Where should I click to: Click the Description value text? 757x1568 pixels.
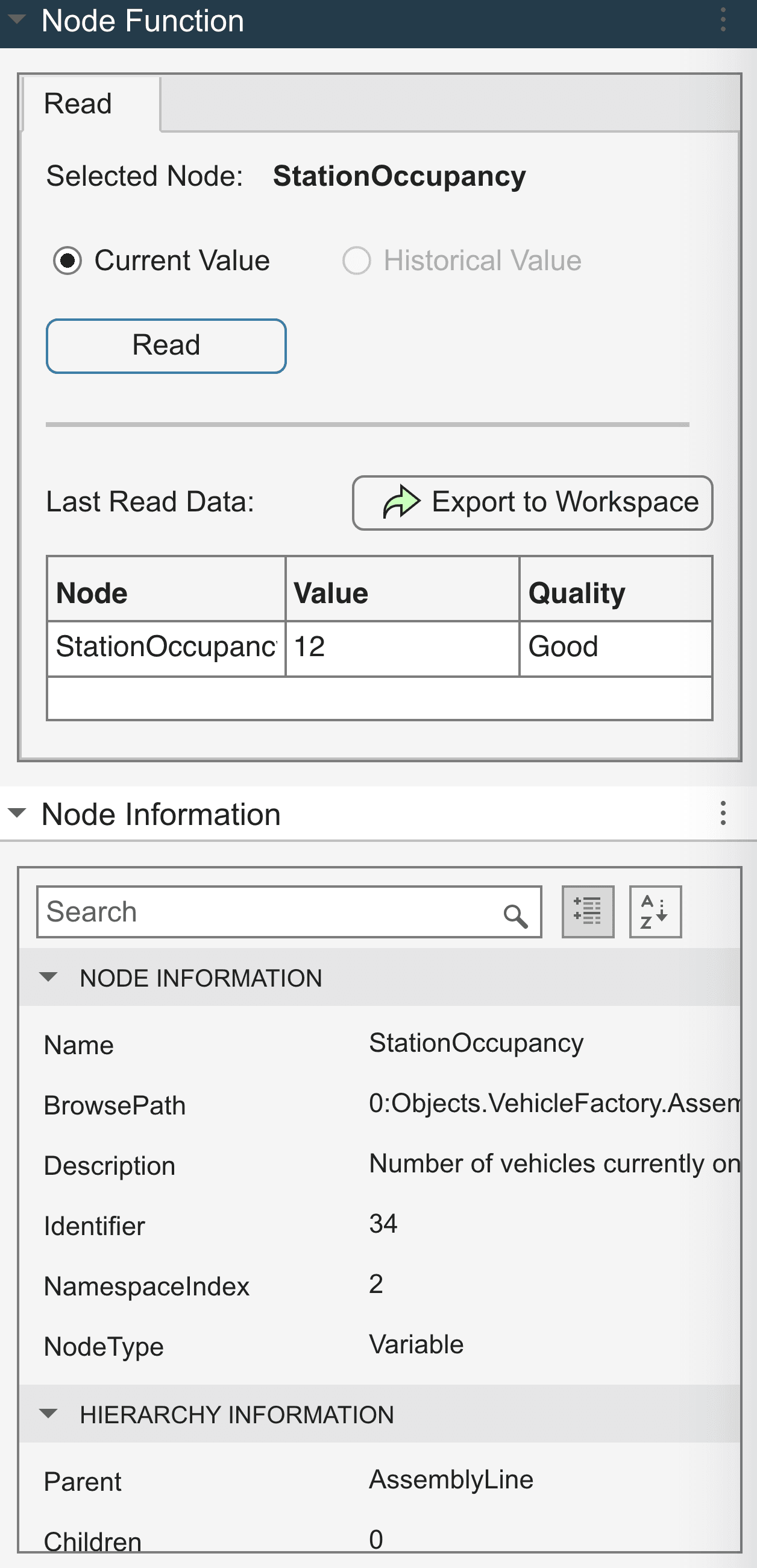[x=554, y=1164]
